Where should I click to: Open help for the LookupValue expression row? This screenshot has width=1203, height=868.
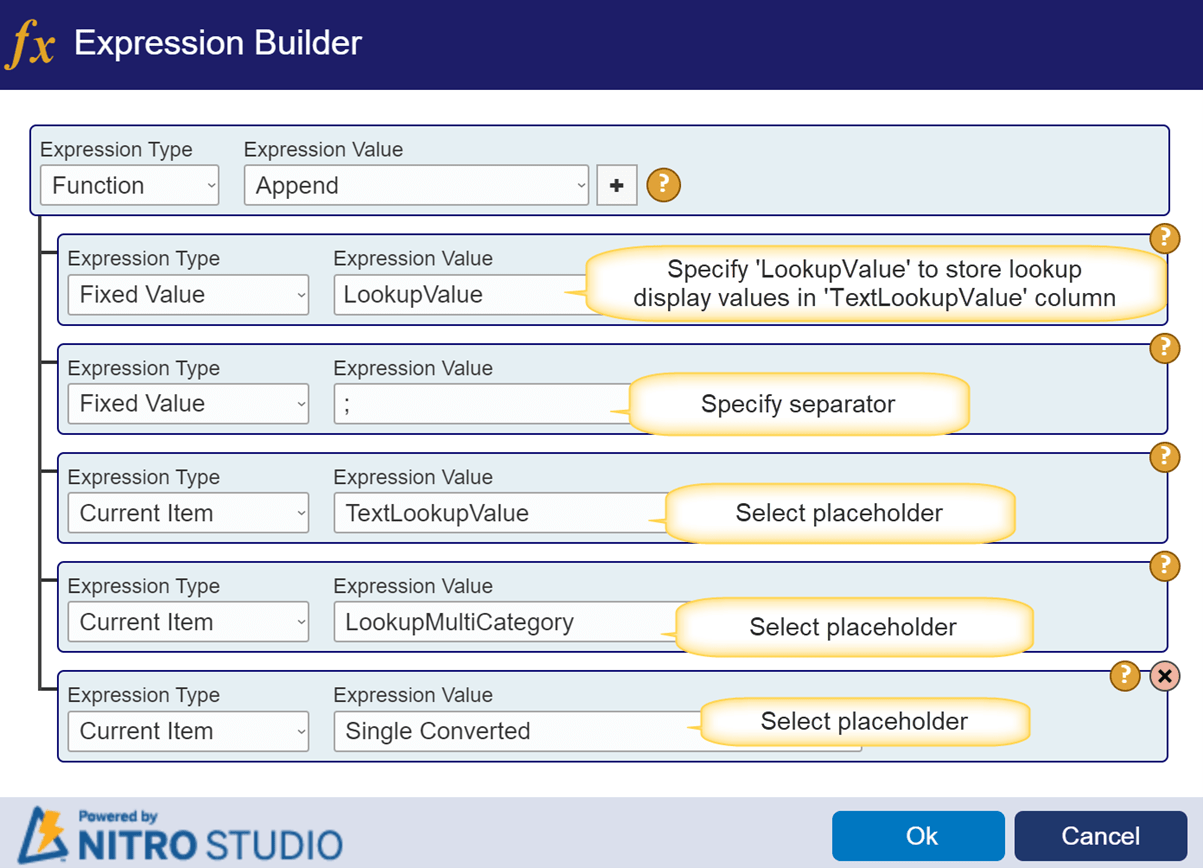[x=1164, y=239]
